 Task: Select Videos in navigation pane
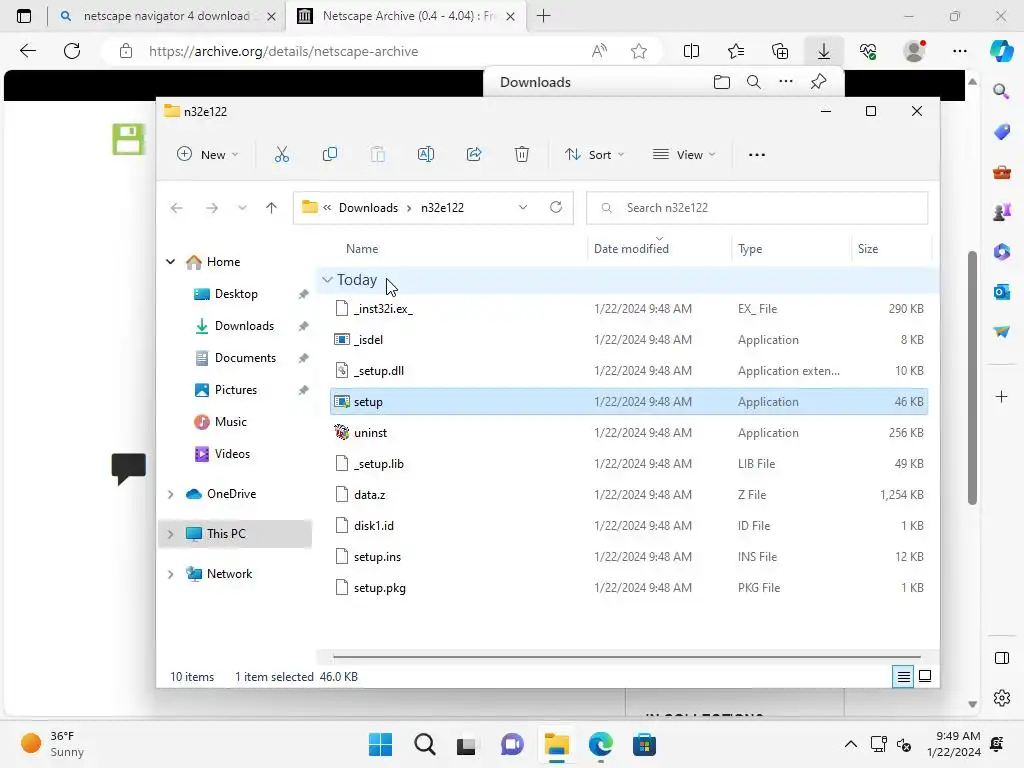(x=232, y=454)
